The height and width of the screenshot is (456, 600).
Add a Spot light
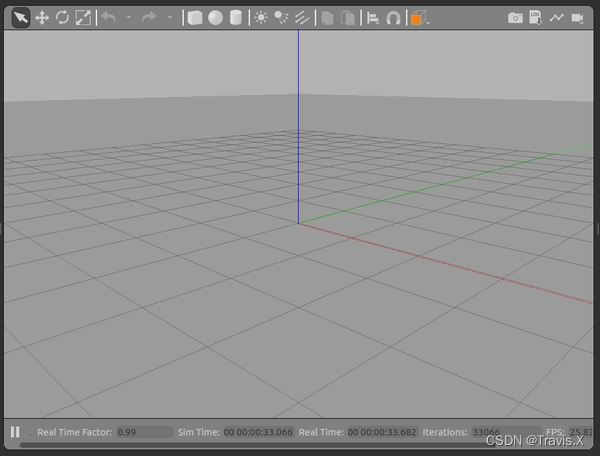coord(281,18)
